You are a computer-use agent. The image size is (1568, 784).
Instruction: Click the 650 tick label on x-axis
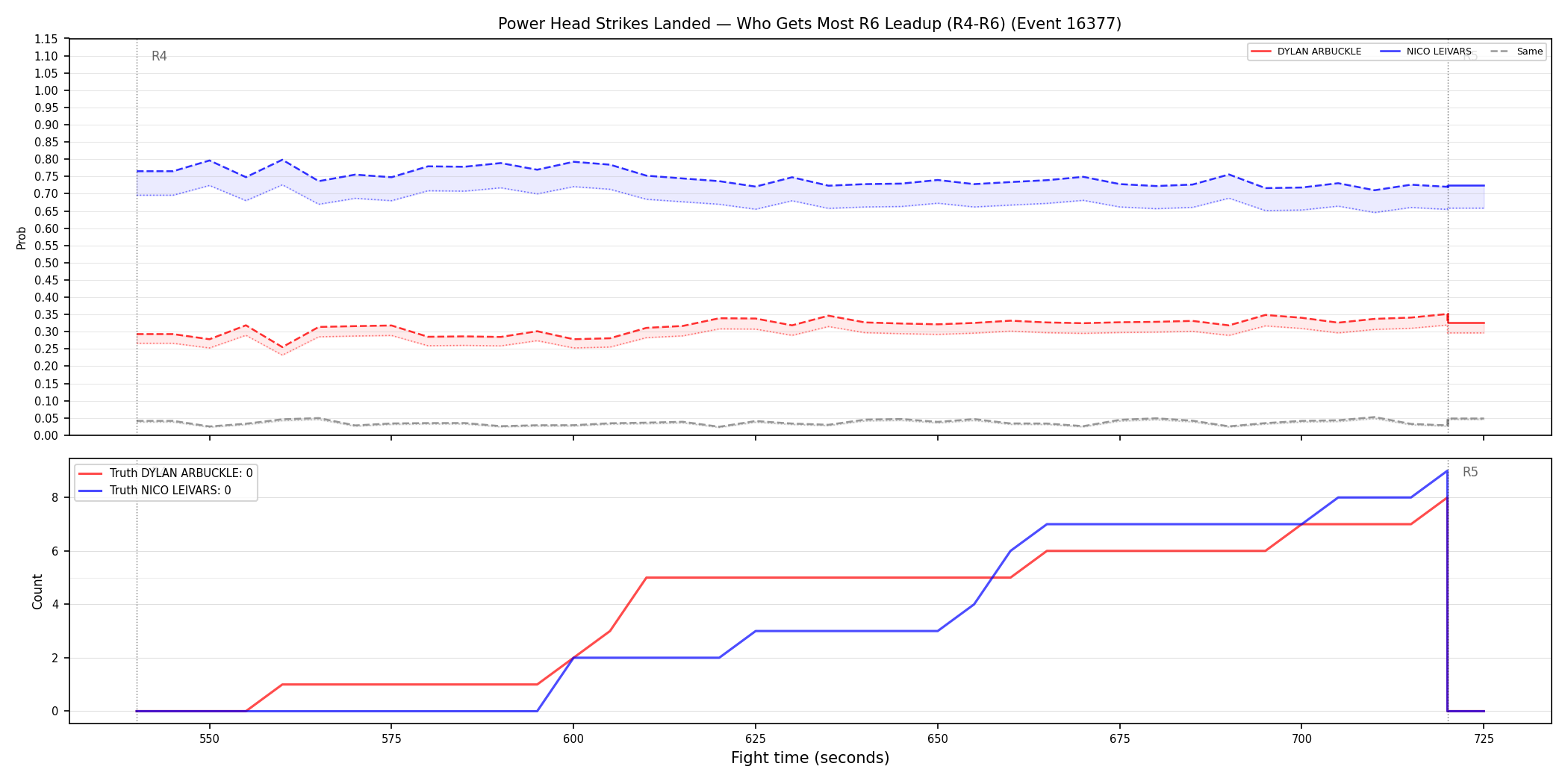pyautogui.click(x=938, y=738)
